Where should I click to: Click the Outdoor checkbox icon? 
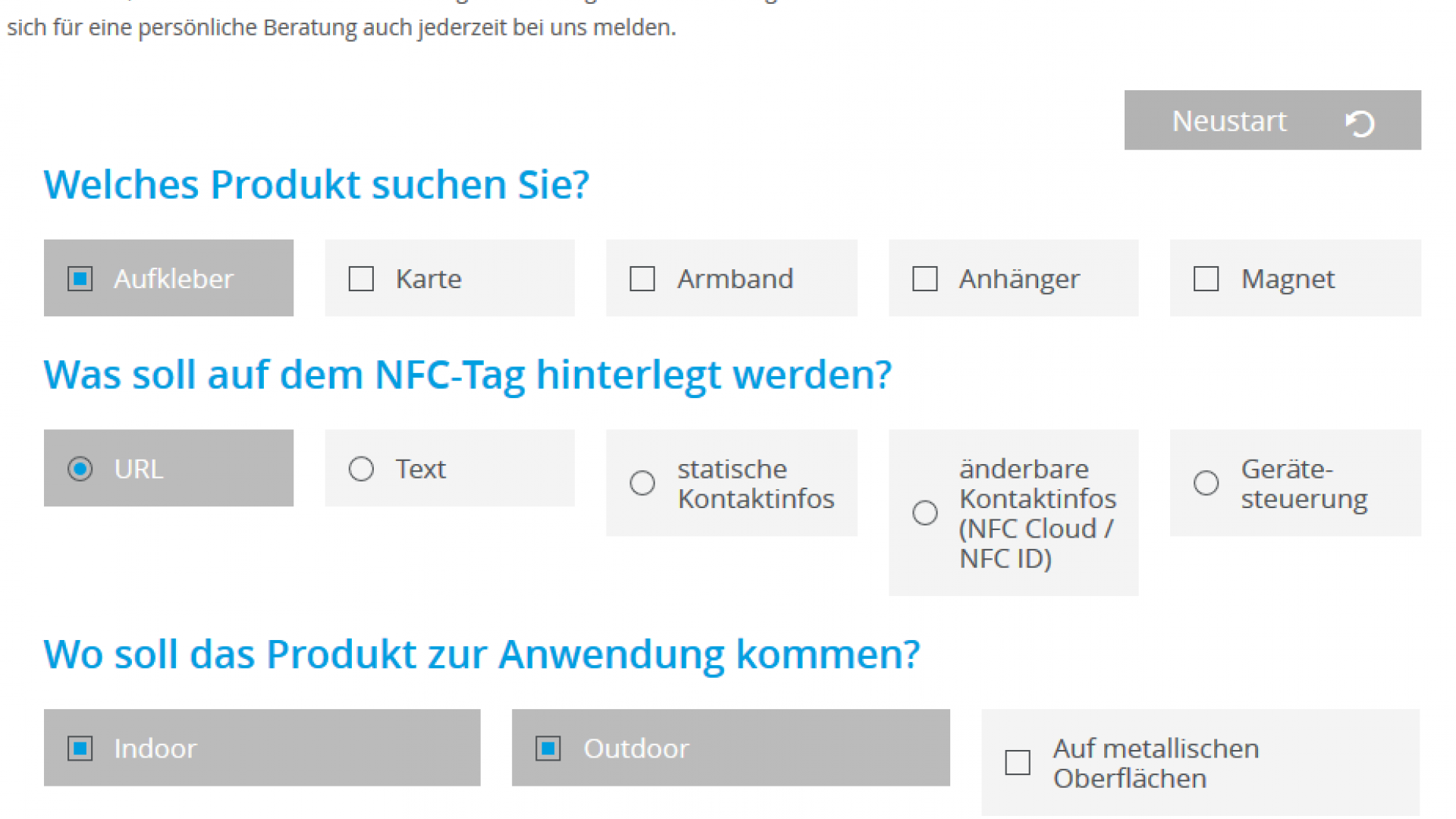[545, 747]
